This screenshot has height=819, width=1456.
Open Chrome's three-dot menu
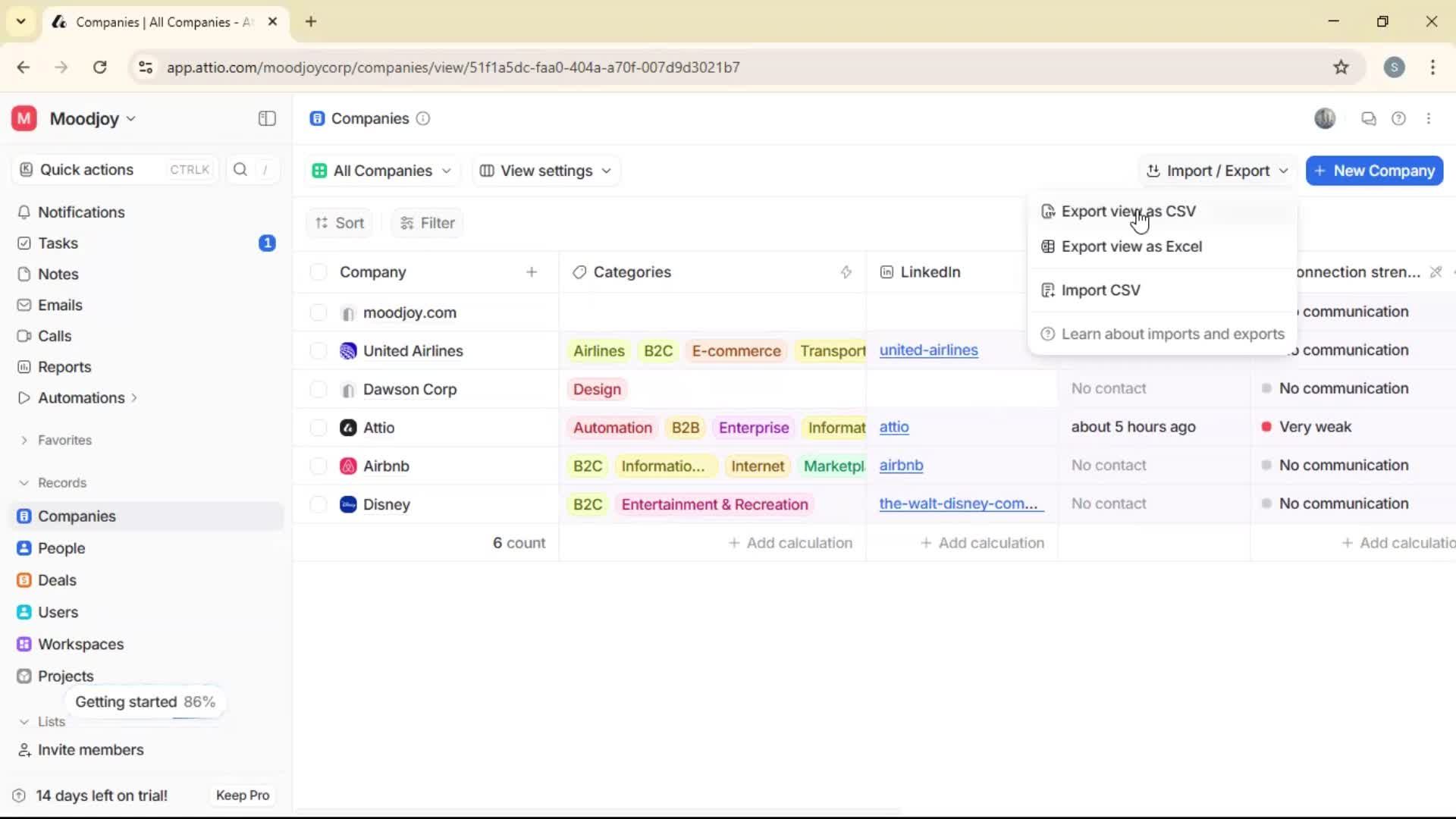click(x=1432, y=67)
